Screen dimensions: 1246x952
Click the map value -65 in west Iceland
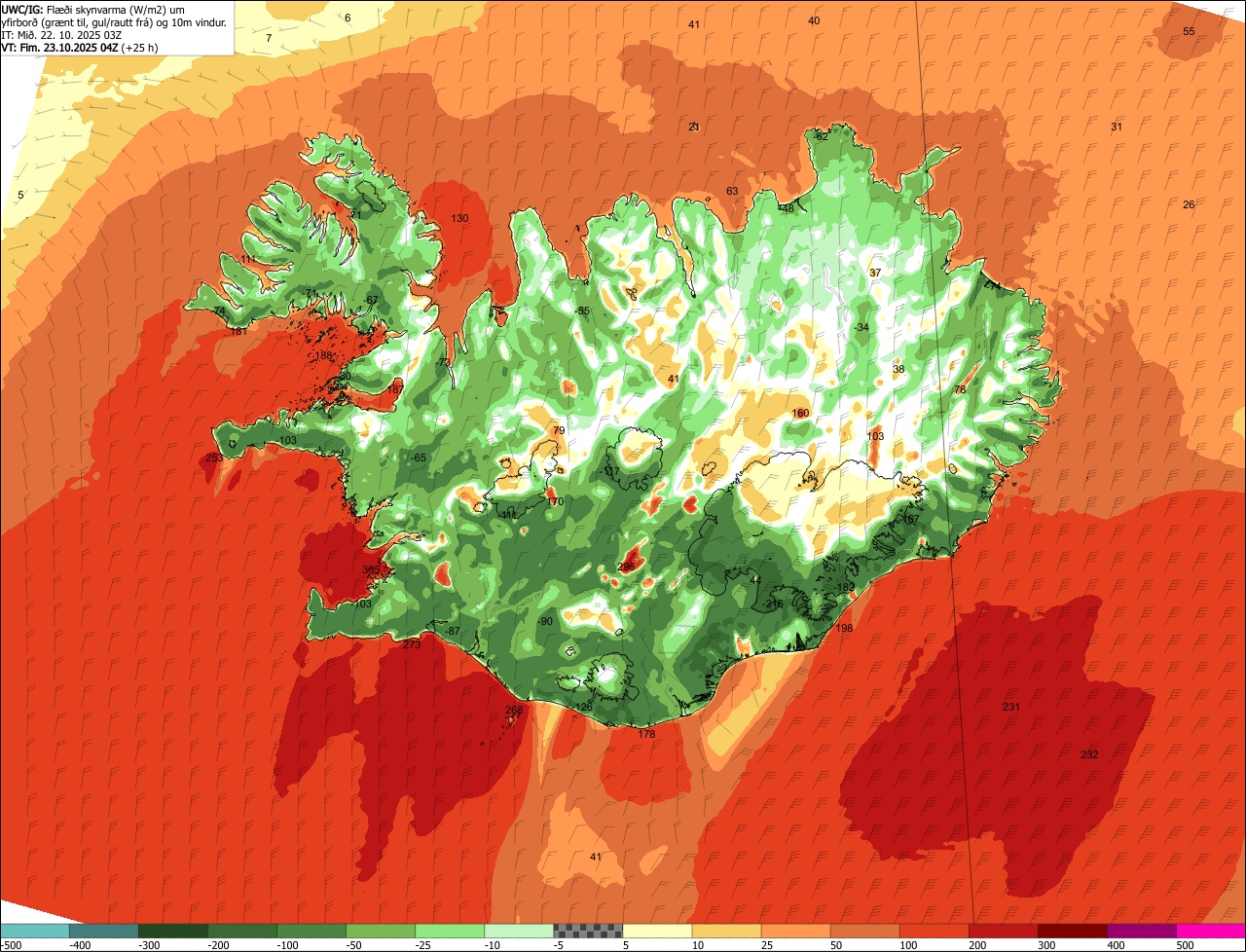(418, 458)
